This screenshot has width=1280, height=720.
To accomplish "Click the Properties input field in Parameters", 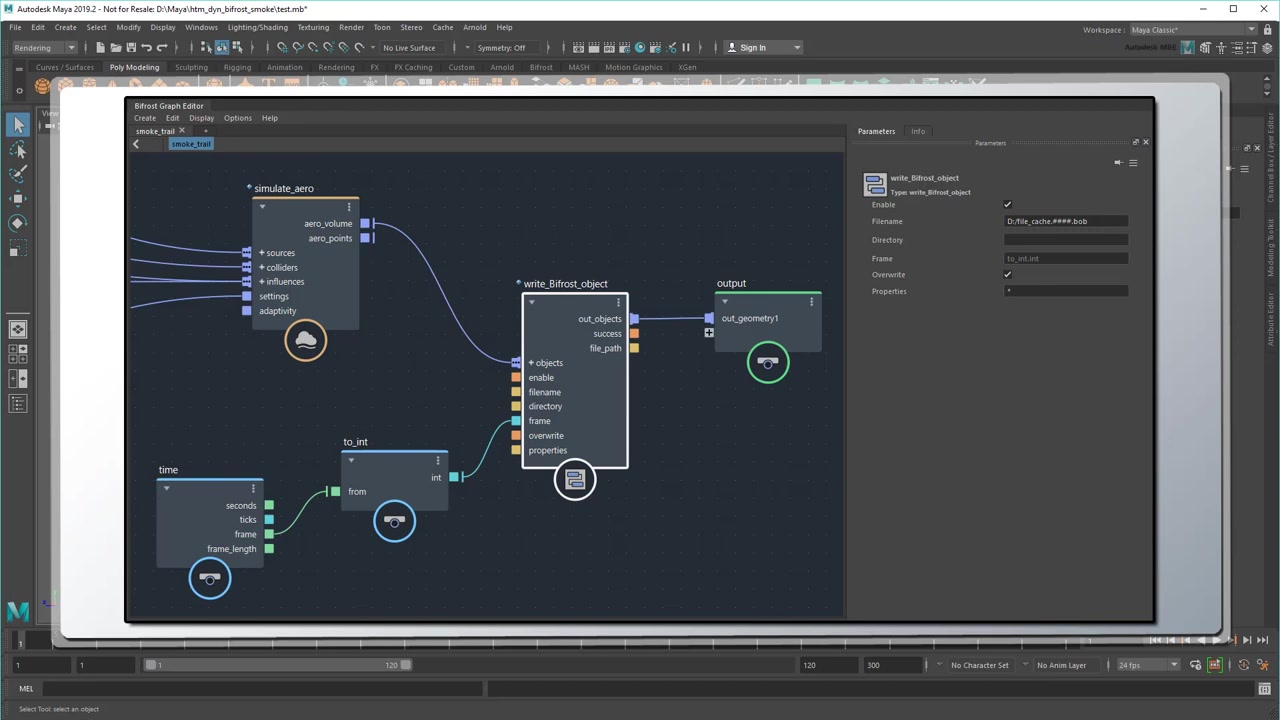I will point(1066,291).
